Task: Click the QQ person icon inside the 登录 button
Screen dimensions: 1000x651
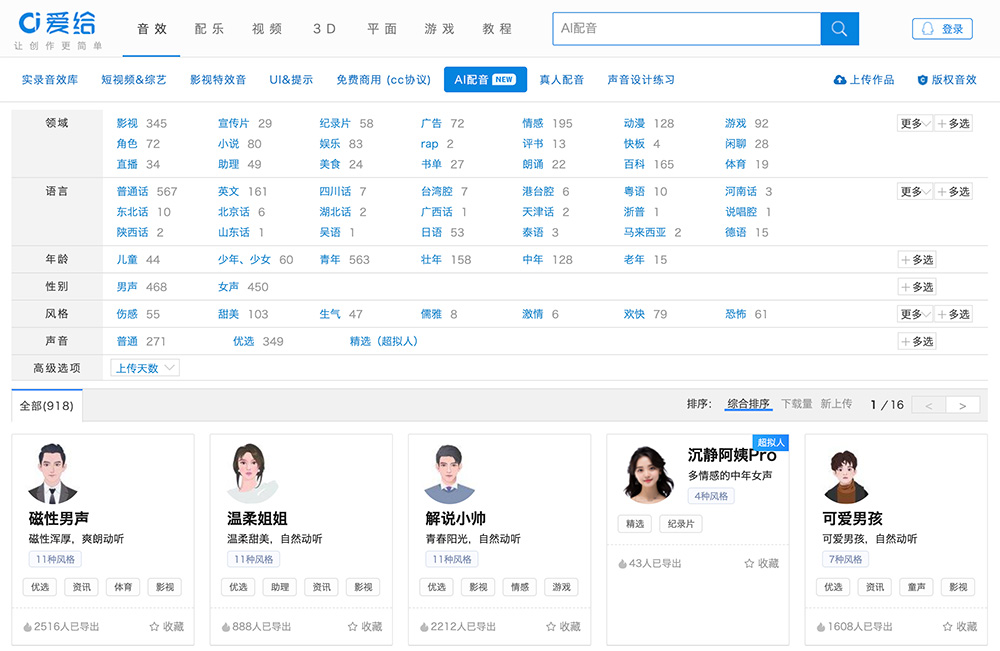Action: click(925, 29)
